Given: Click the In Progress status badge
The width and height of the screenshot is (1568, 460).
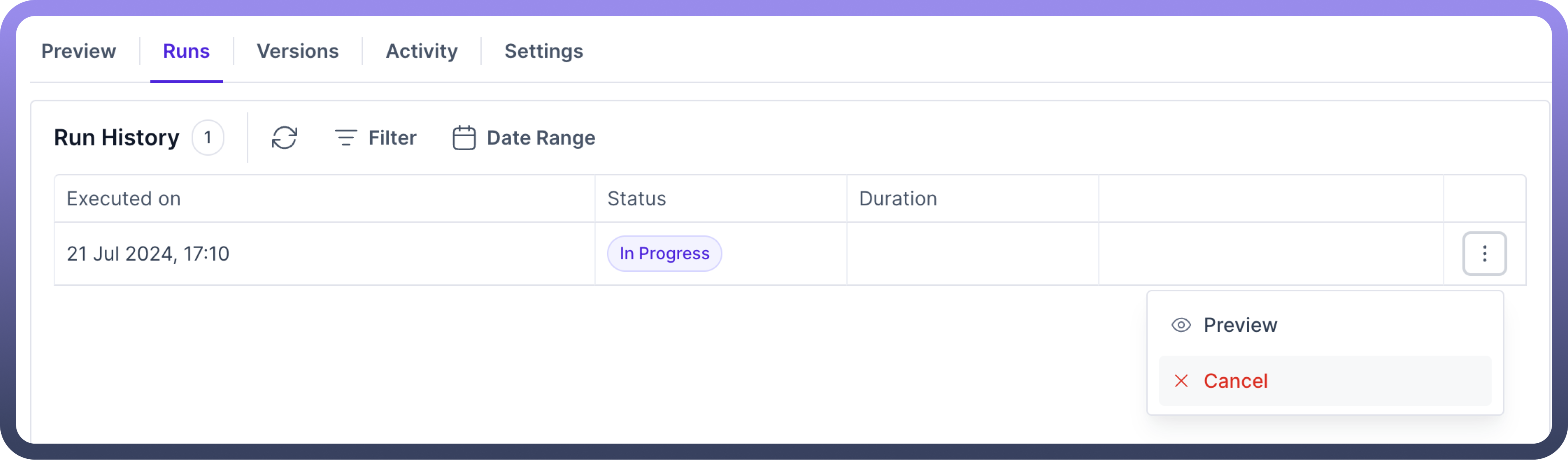Looking at the screenshot, I should [x=664, y=254].
